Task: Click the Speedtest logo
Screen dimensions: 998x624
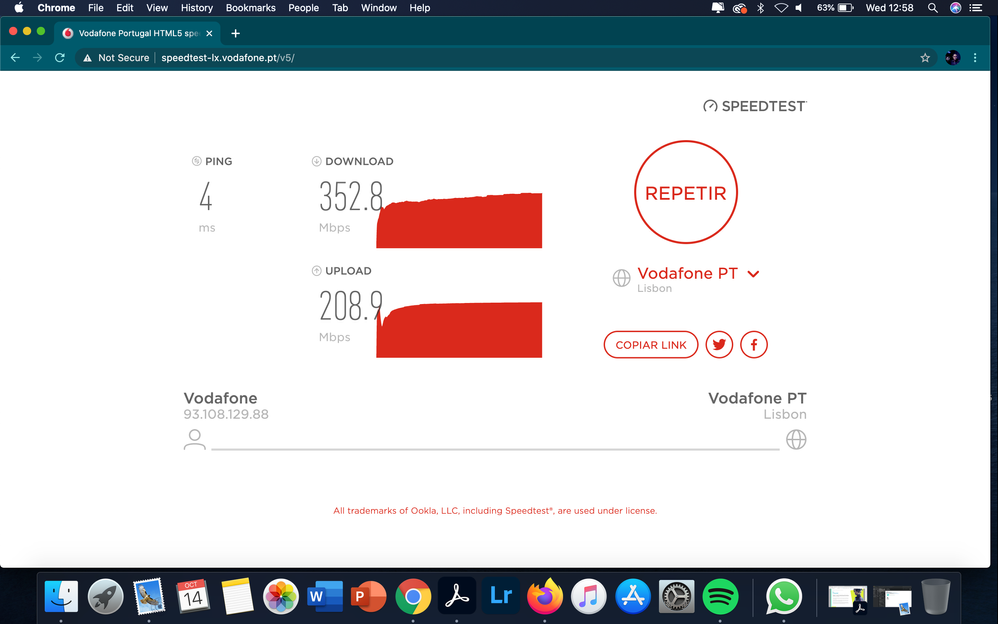Action: pos(753,105)
